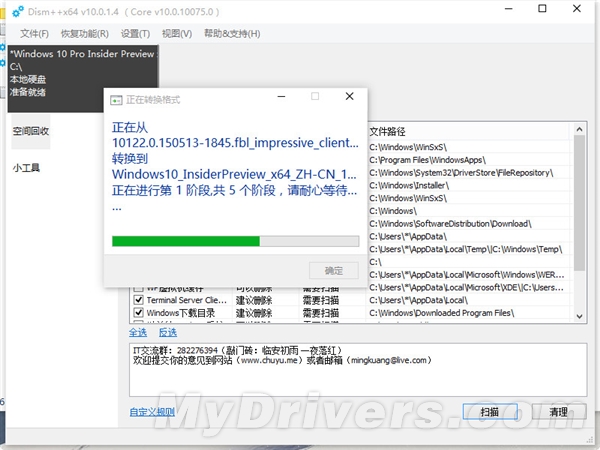Minimize the main Dism++ window
The height and width of the screenshot is (450, 600).
(x=509, y=8)
